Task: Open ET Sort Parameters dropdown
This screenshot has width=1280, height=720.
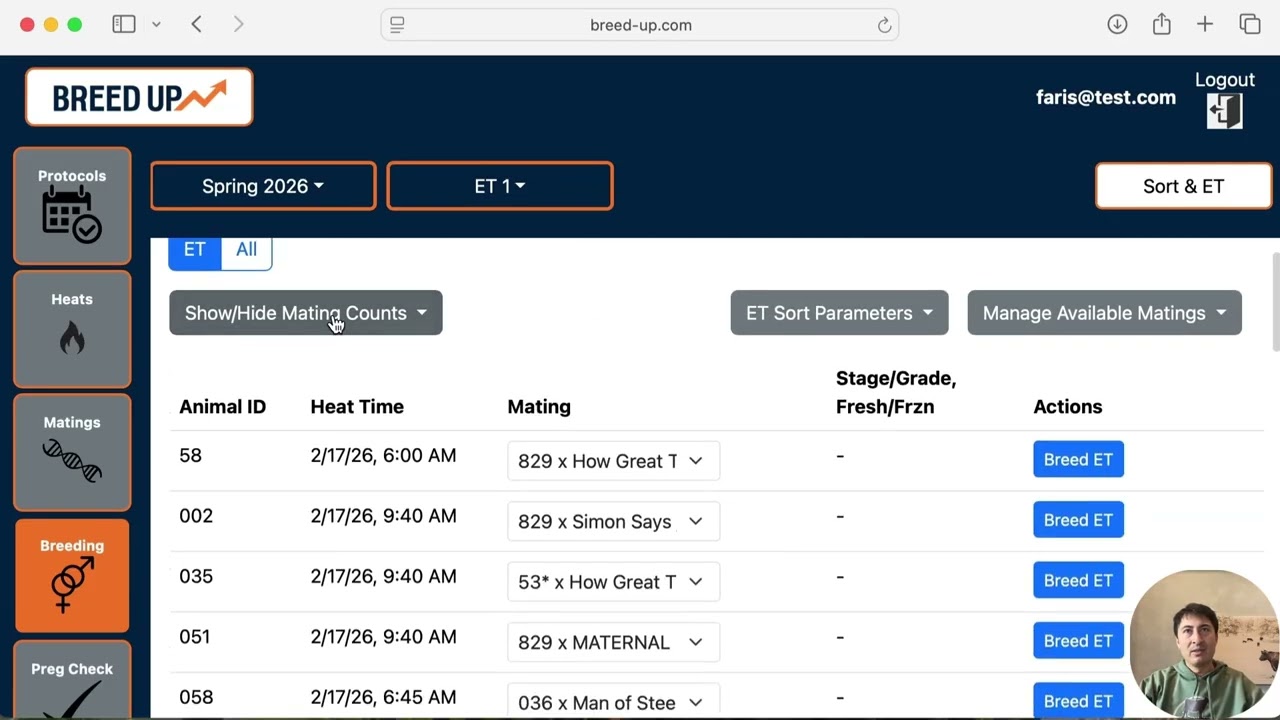Action: tap(839, 313)
